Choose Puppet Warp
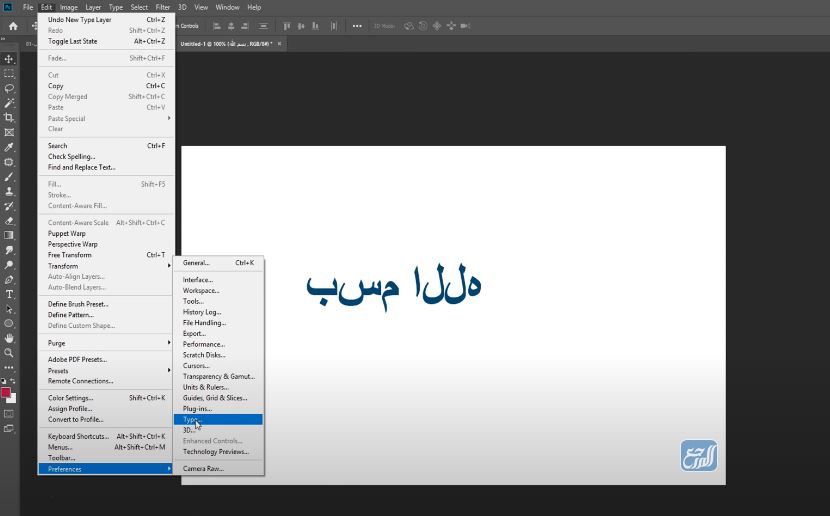Viewport: 830px width, 516px height. pos(106,233)
